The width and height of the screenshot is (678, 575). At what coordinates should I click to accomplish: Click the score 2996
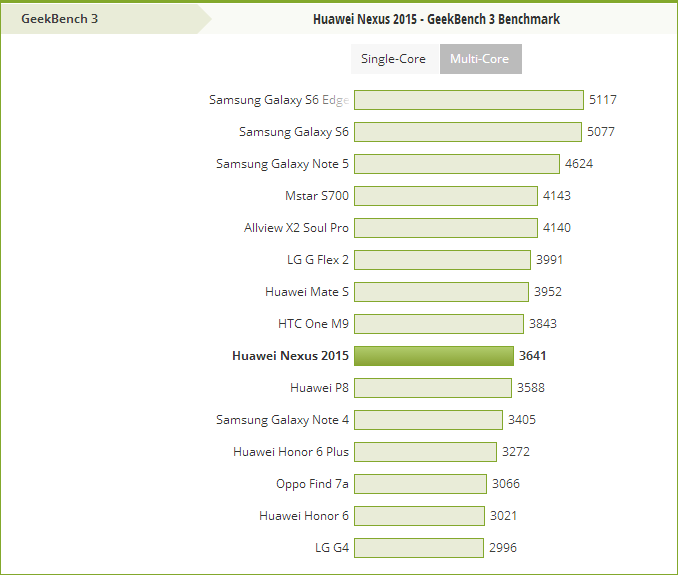tap(503, 548)
